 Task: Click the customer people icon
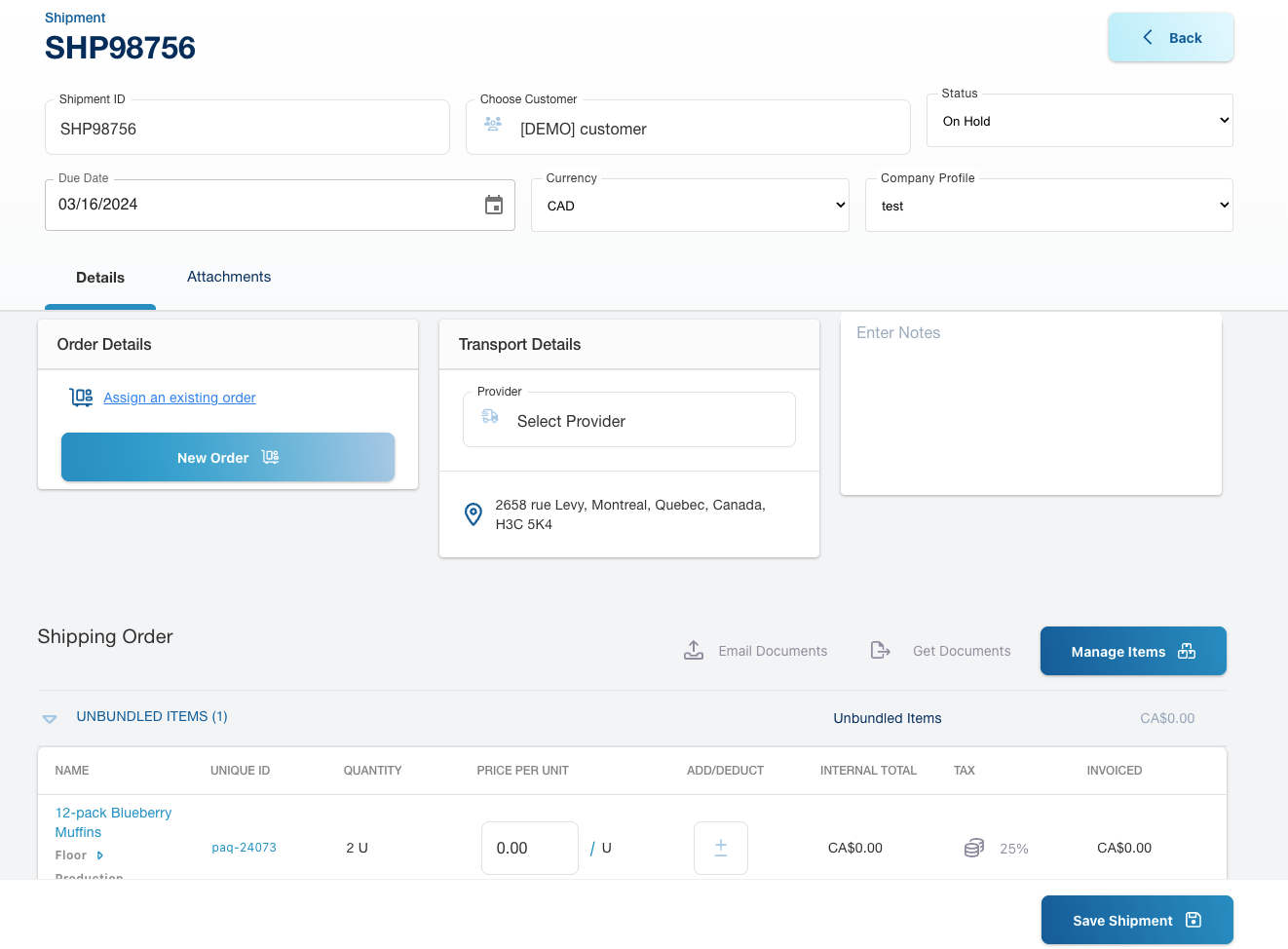tap(493, 125)
